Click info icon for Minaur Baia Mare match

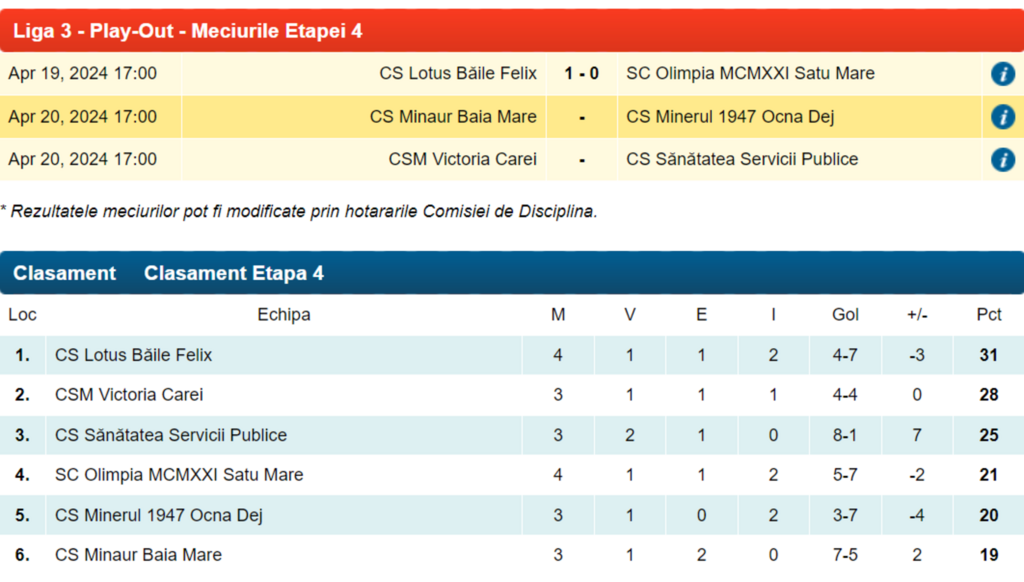1002,117
